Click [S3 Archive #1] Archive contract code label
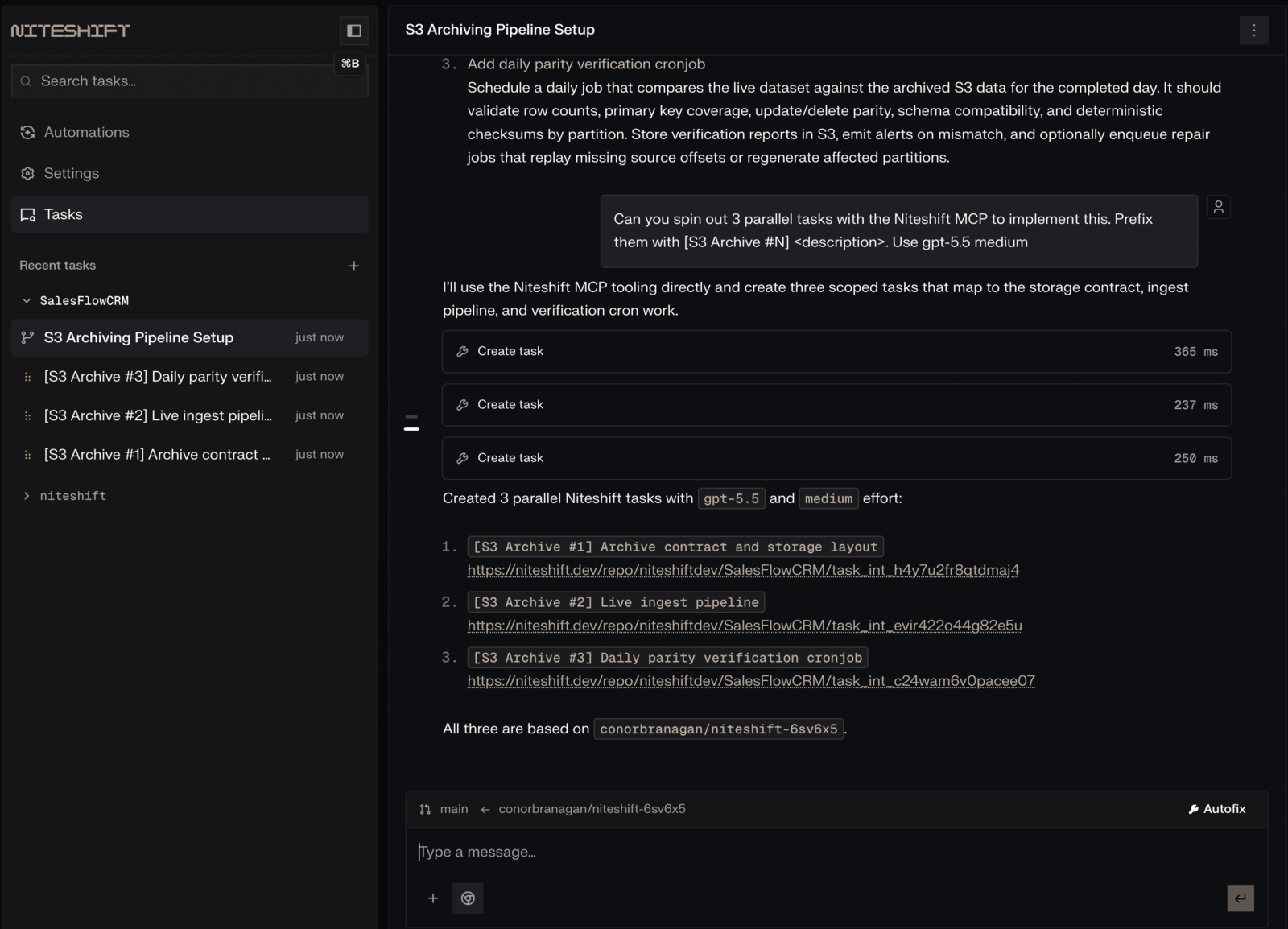The width and height of the screenshot is (1288, 929). coord(675,547)
